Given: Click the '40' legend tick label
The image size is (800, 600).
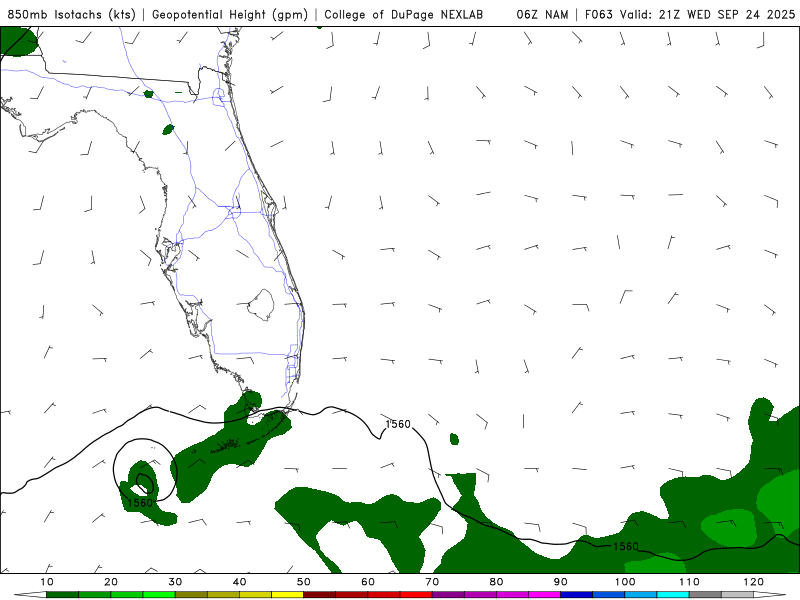Looking at the screenshot, I should pyautogui.click(x=239, y=582).
